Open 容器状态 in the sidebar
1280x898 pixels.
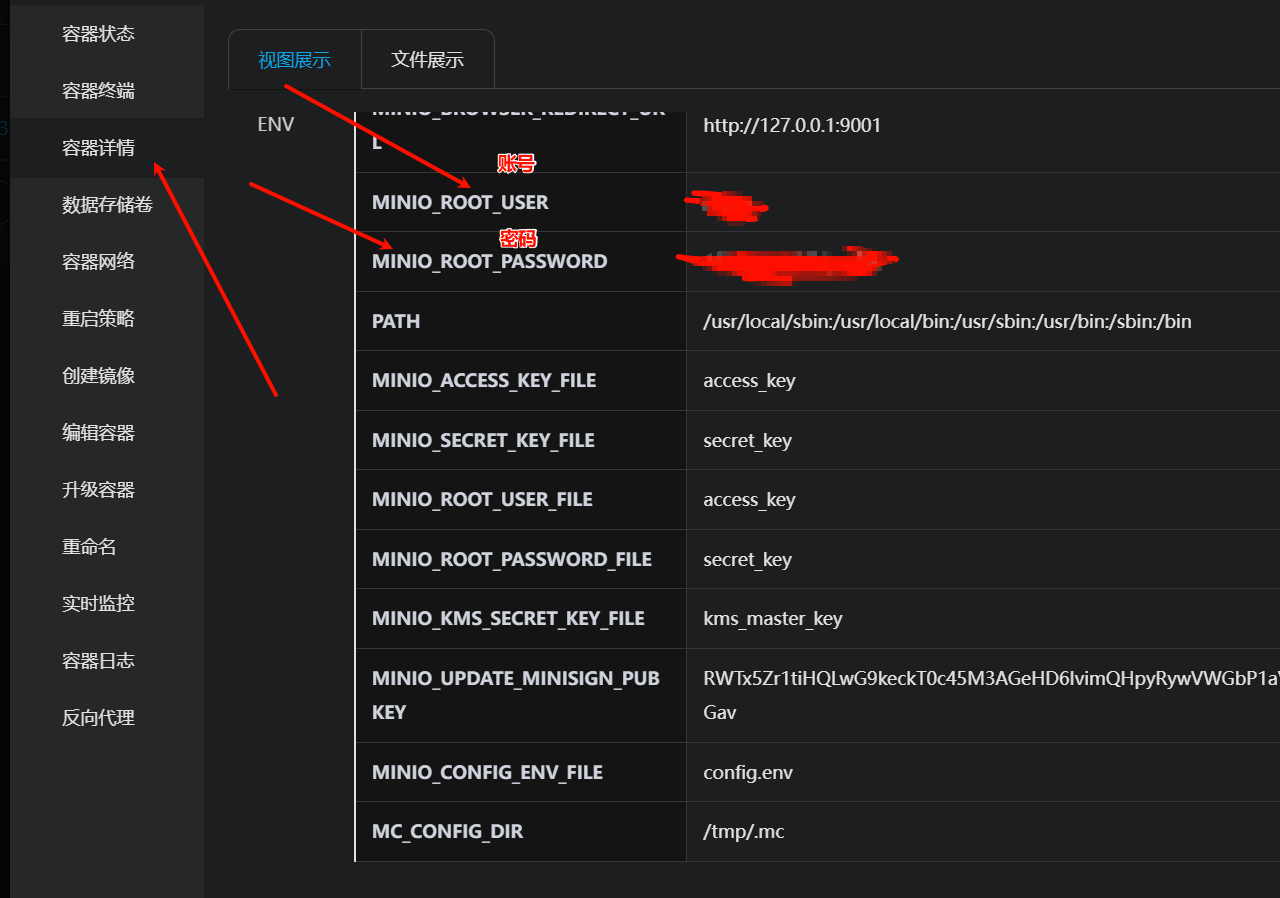point(98,34)
